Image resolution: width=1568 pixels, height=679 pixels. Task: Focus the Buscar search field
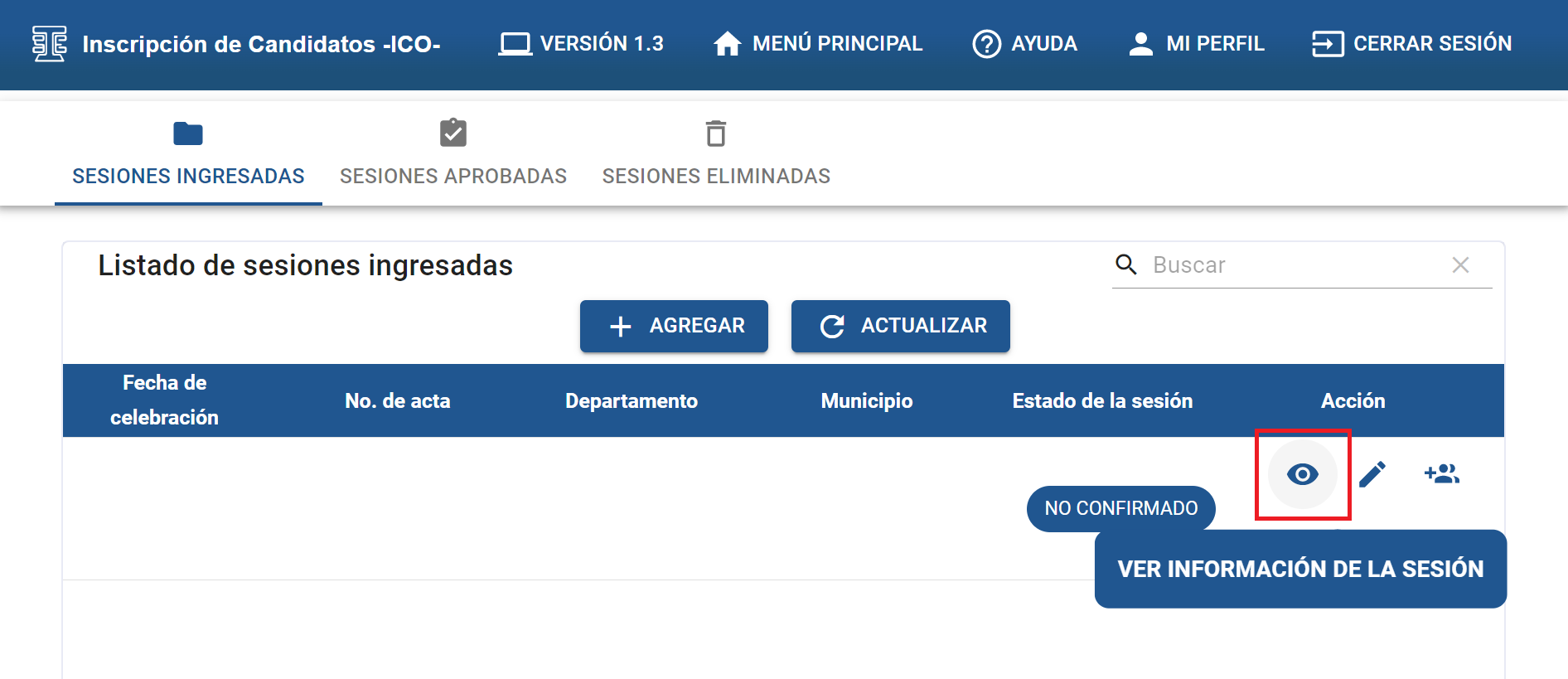pyautogui.click(x=1293, y=265)
